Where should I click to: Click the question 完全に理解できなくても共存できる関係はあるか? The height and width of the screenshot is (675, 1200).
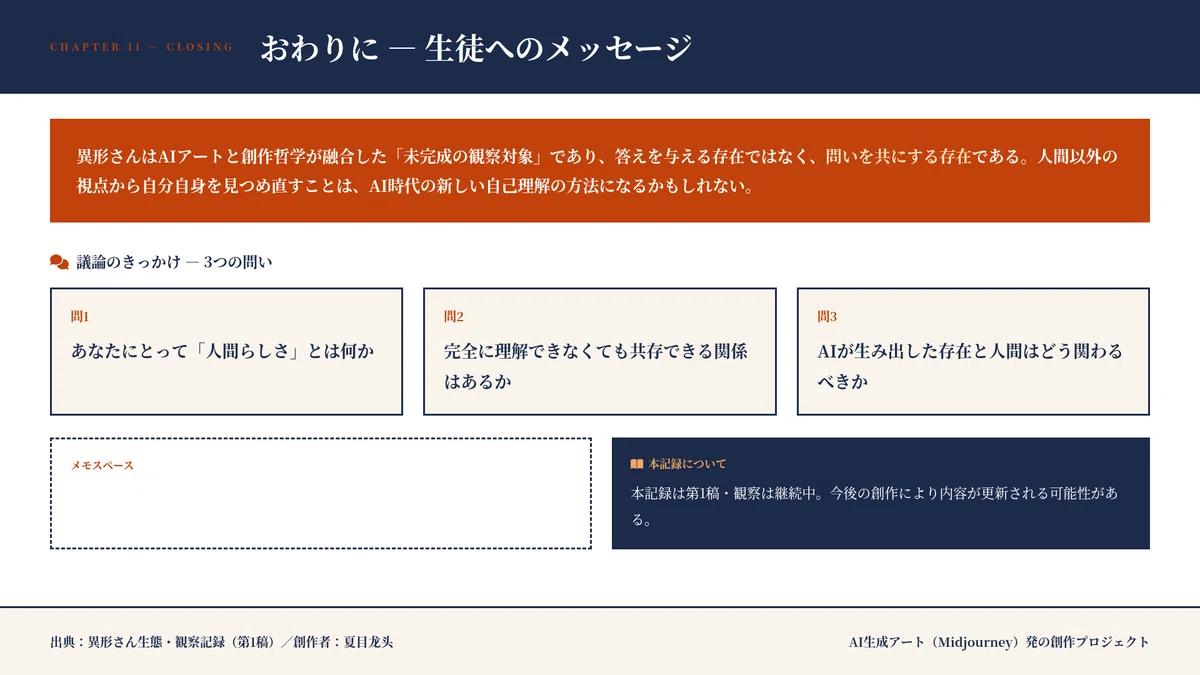[x=596, y=366]
